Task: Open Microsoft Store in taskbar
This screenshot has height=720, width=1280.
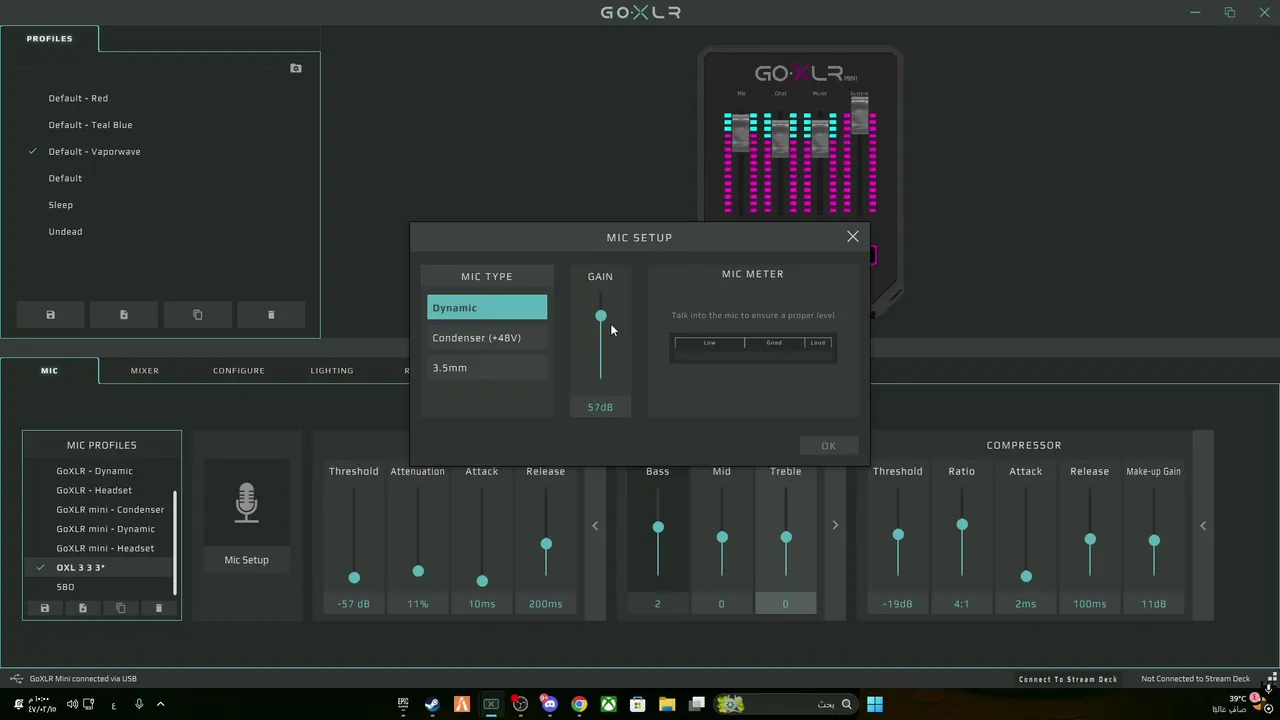Action: tap(637, 704)
